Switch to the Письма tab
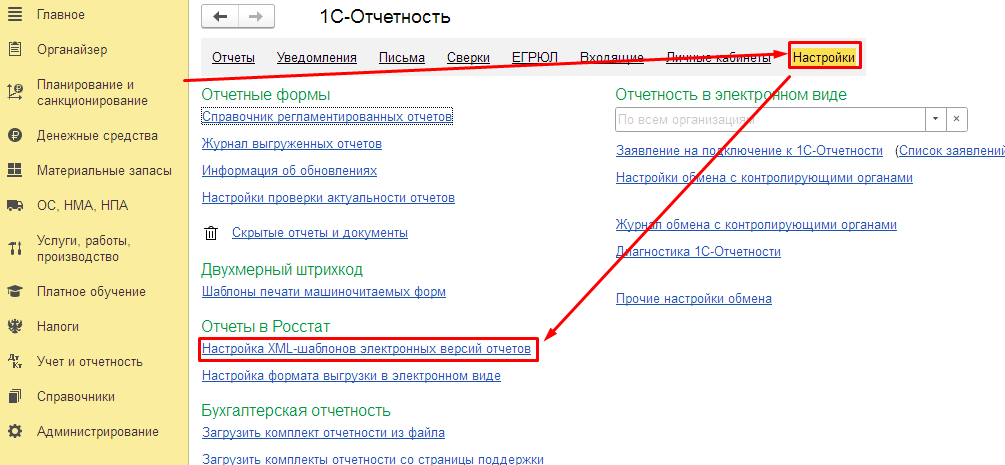Image resolution: width=1005 pixels, height=465 pixels. 402,58
